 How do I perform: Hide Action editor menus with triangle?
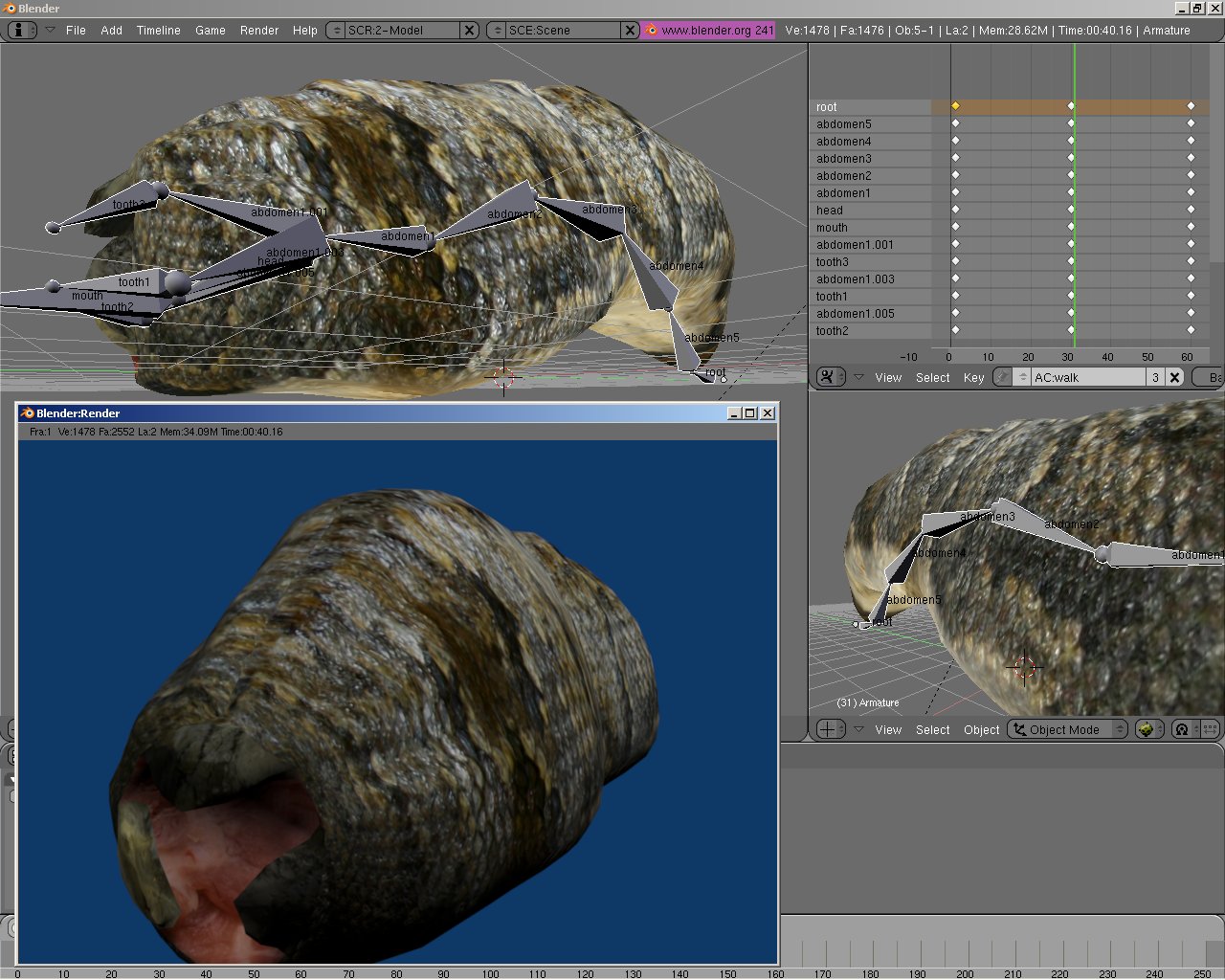pos(858,377)
